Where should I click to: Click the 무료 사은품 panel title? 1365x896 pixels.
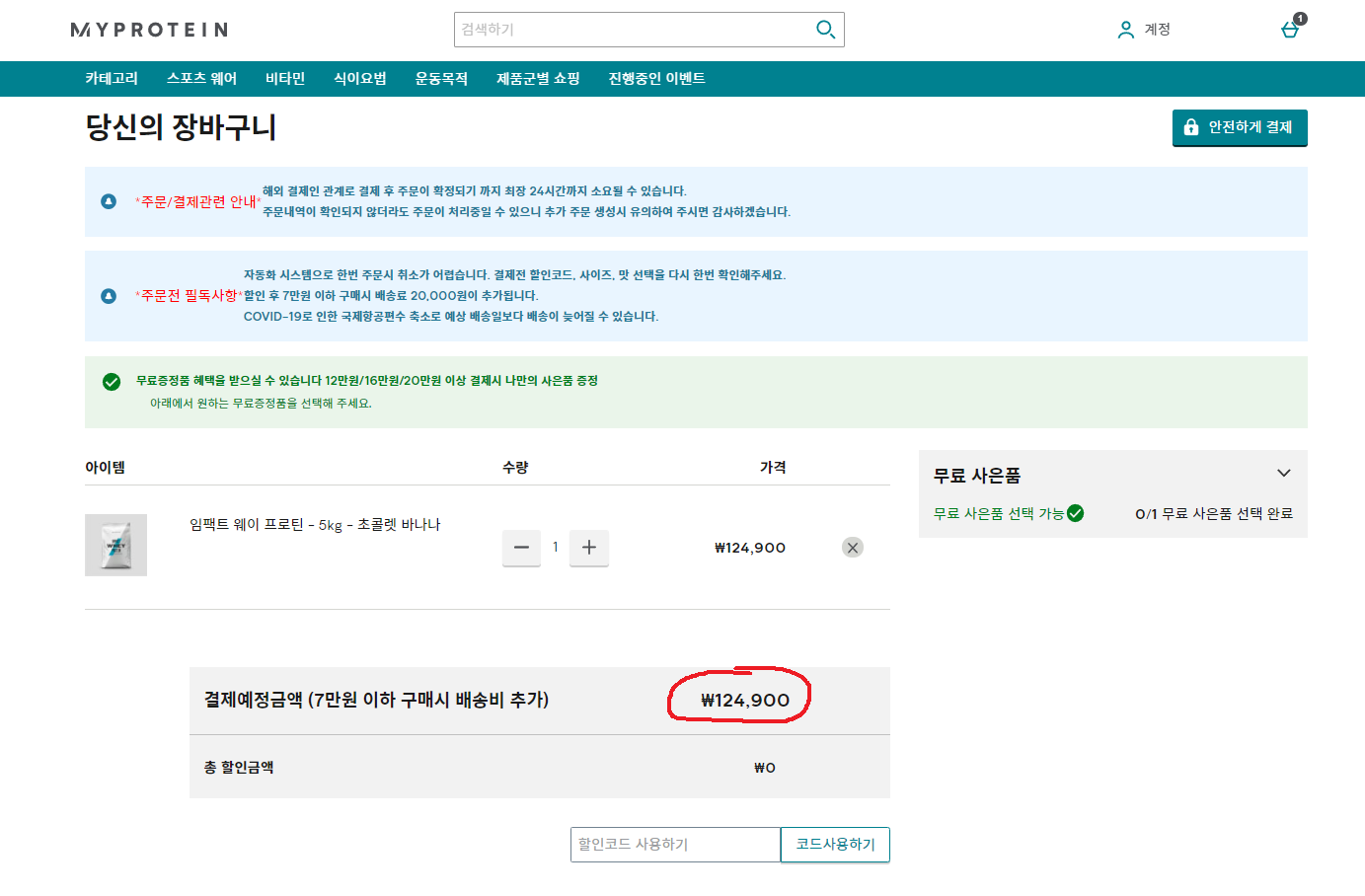tap(977, 476)
